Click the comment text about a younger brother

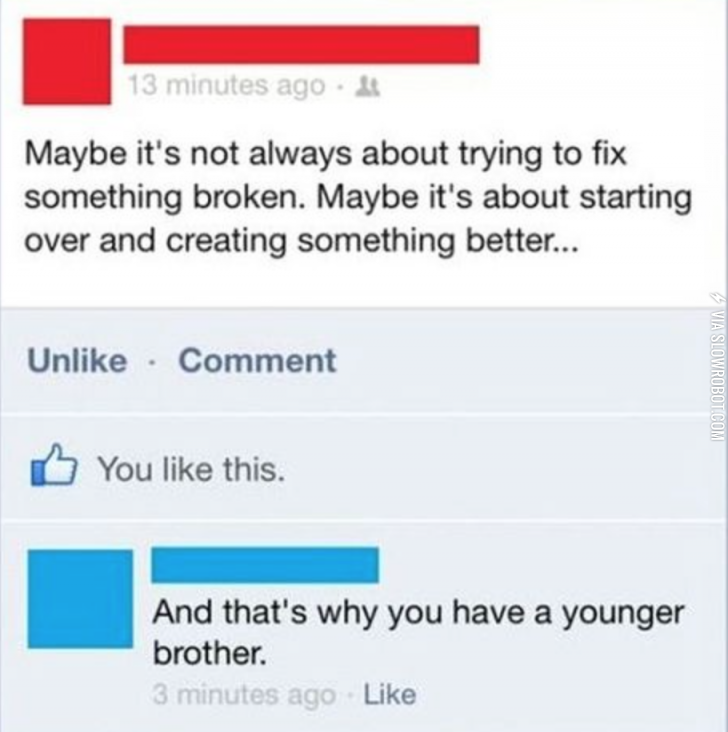coord(418,633)
